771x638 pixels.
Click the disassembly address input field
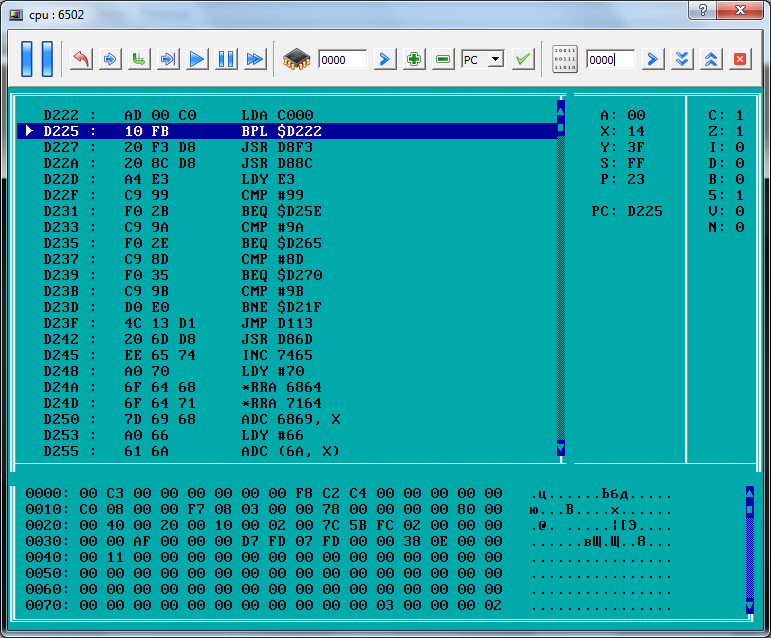tap(342, 60)
